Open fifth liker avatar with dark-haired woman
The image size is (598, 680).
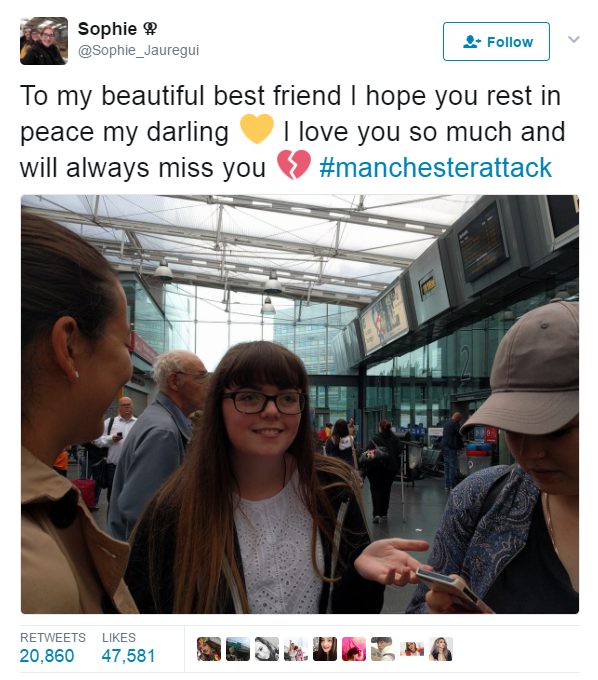pos(325,649)
